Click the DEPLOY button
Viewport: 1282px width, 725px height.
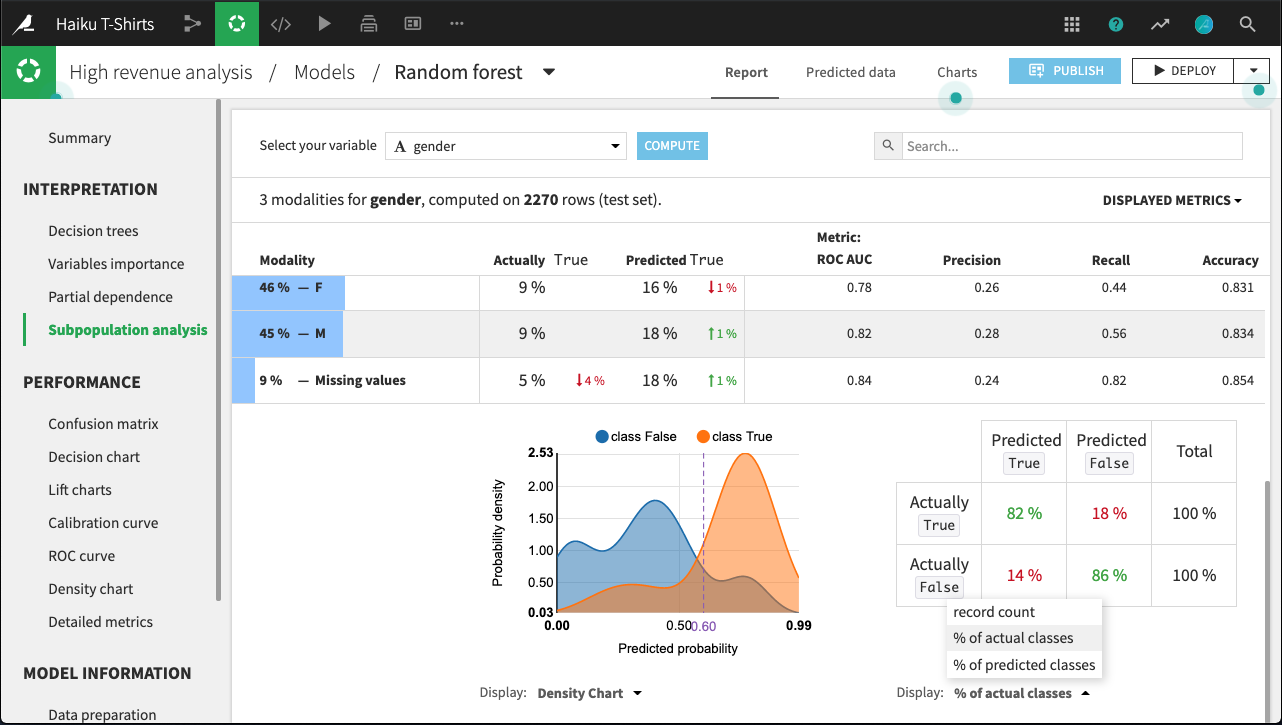point(1184,71)
